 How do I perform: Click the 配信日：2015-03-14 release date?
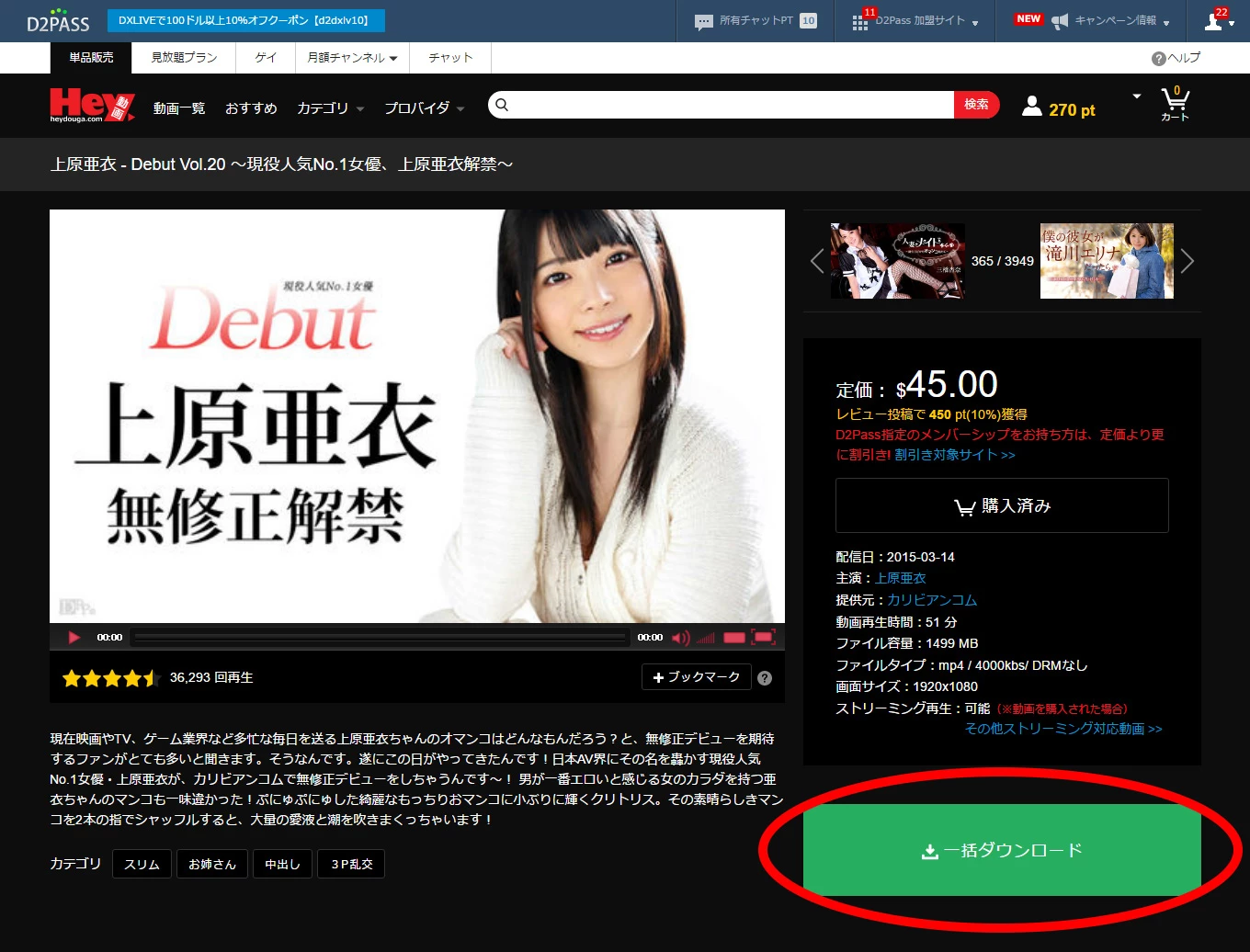(x=895, y=557)
